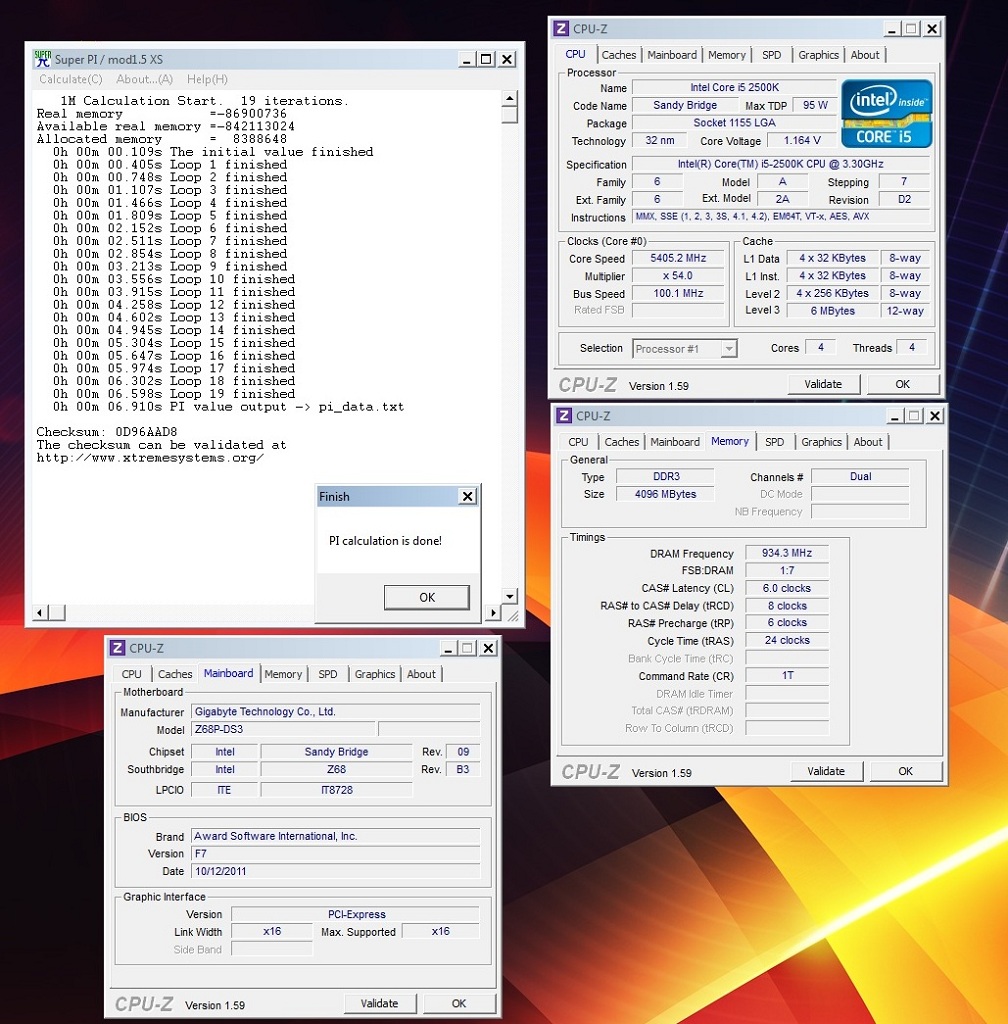The height and width of the screenshot is (1024, 1008).
Task: Expand the Processor #1 selection dropdown
Action: [x=729, y=349]
